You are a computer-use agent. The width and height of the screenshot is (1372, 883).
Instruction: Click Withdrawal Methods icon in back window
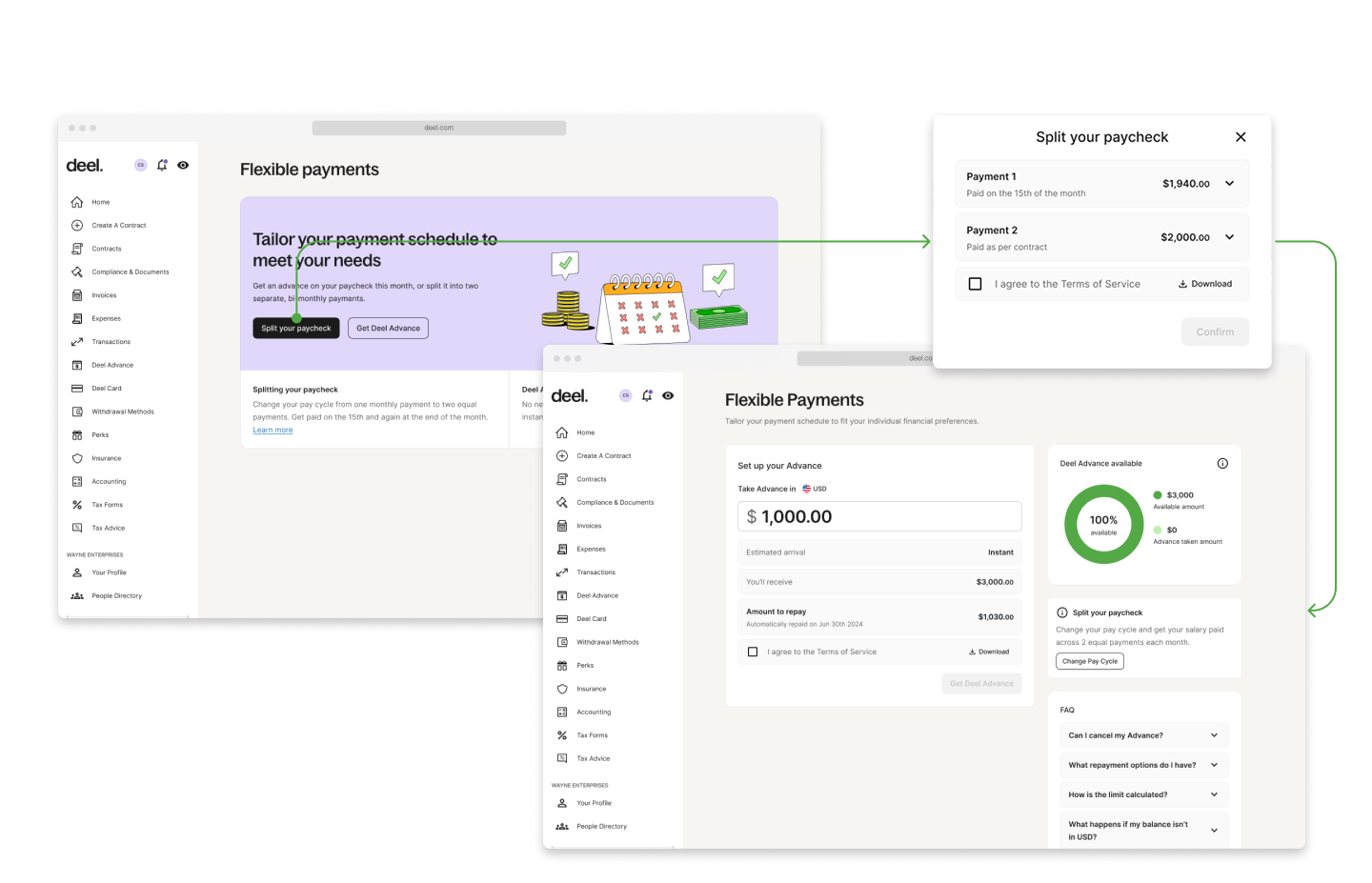[77, 411]
